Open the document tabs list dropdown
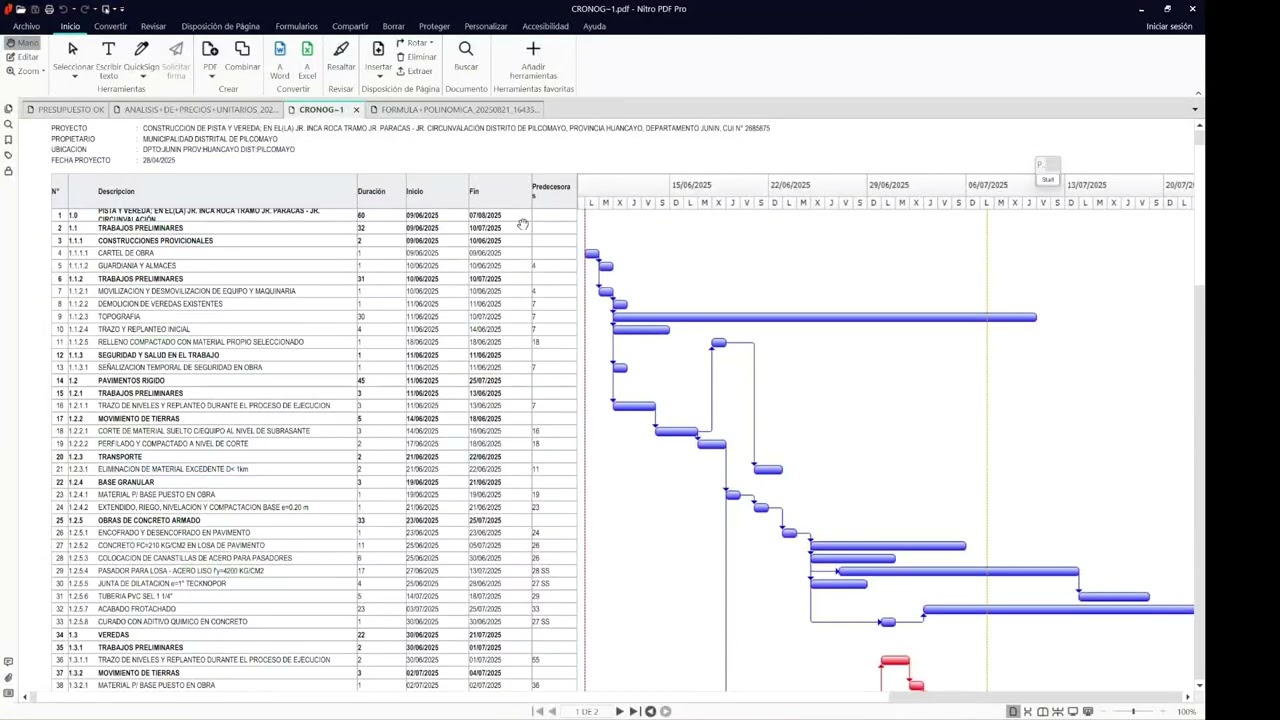1280x720 pixels. pos(1195,110)
